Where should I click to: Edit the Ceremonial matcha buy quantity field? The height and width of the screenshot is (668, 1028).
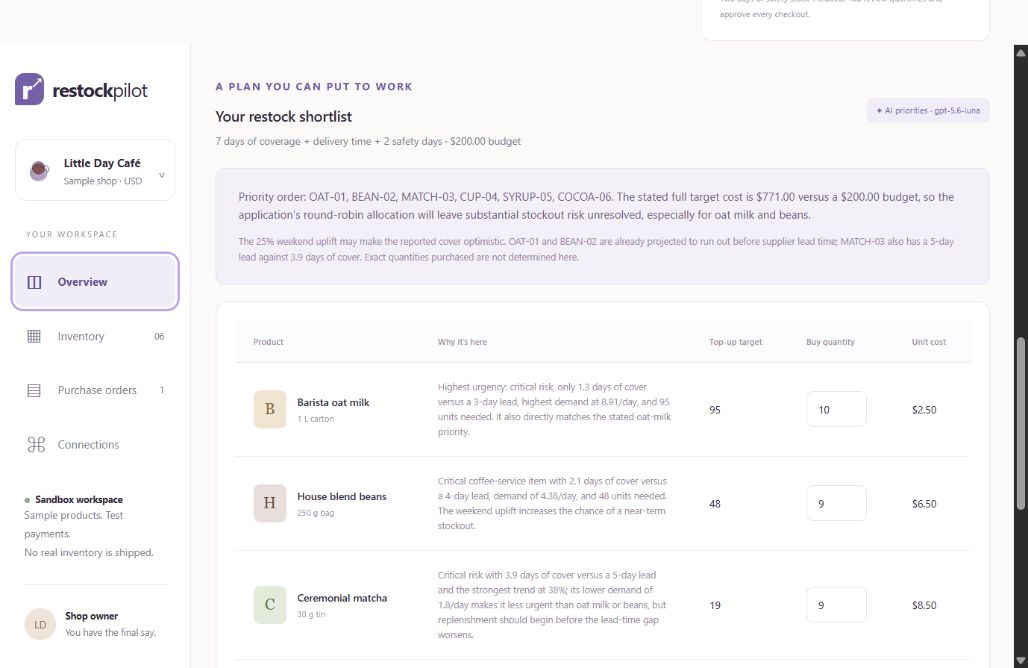pos(836,605)
